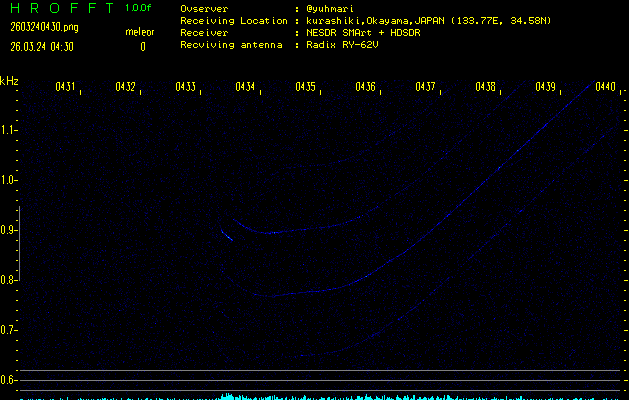The image size is (629, 400).
Task: Click the 0437 time marker
Action: [x=426, y=87]
